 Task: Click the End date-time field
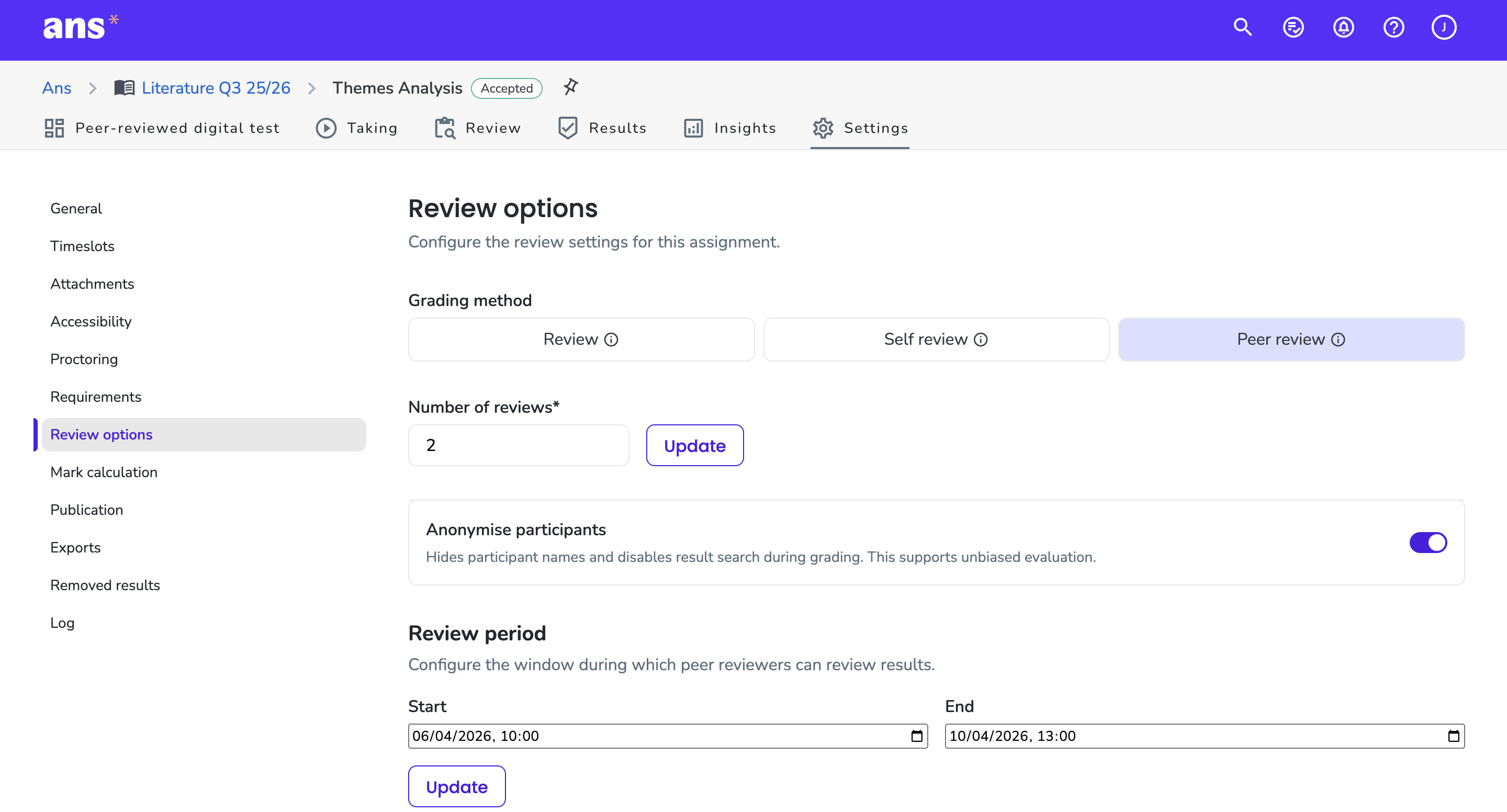pyautogui.click(x=1205, y=736)
